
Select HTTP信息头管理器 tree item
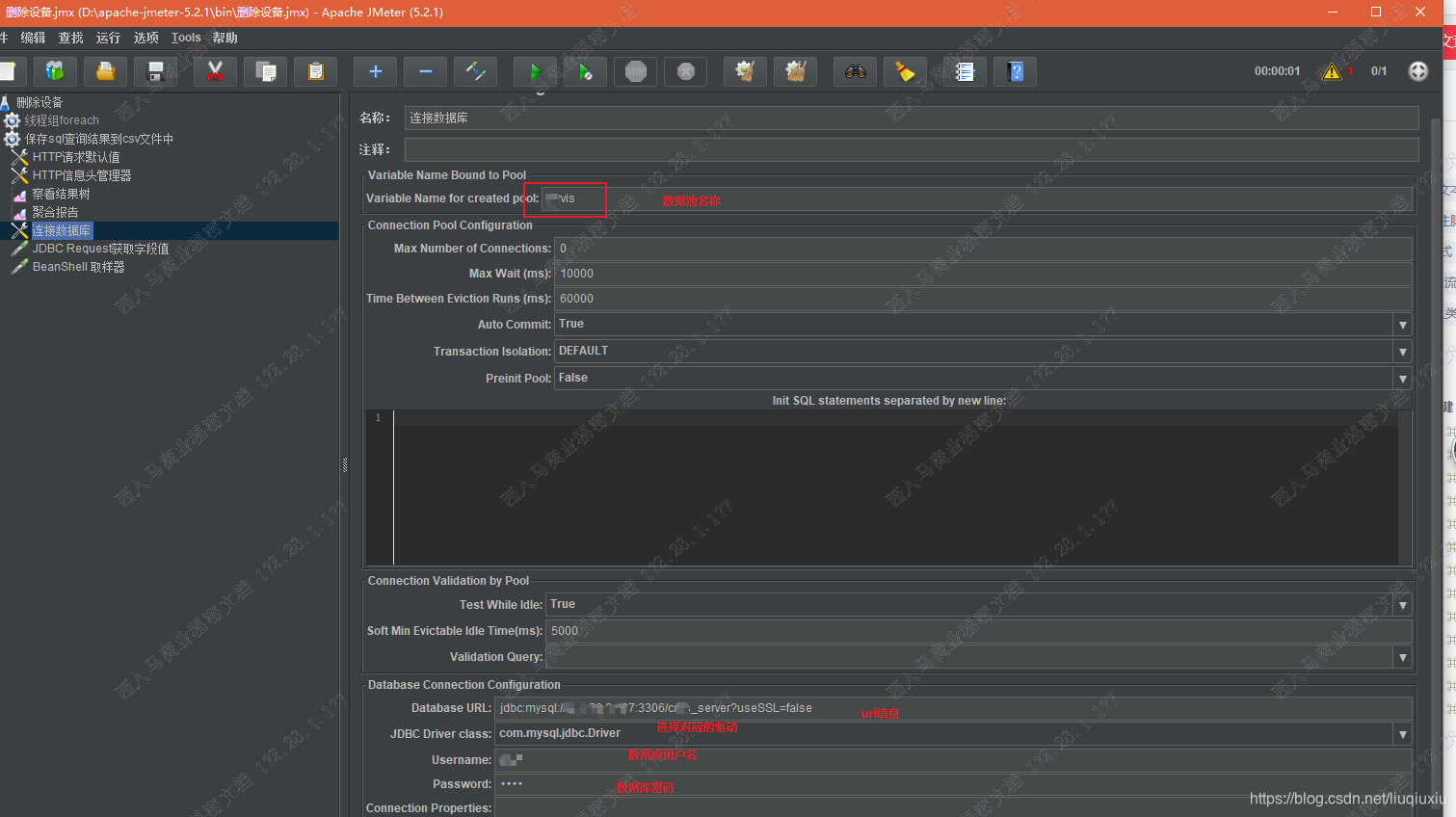81,175
